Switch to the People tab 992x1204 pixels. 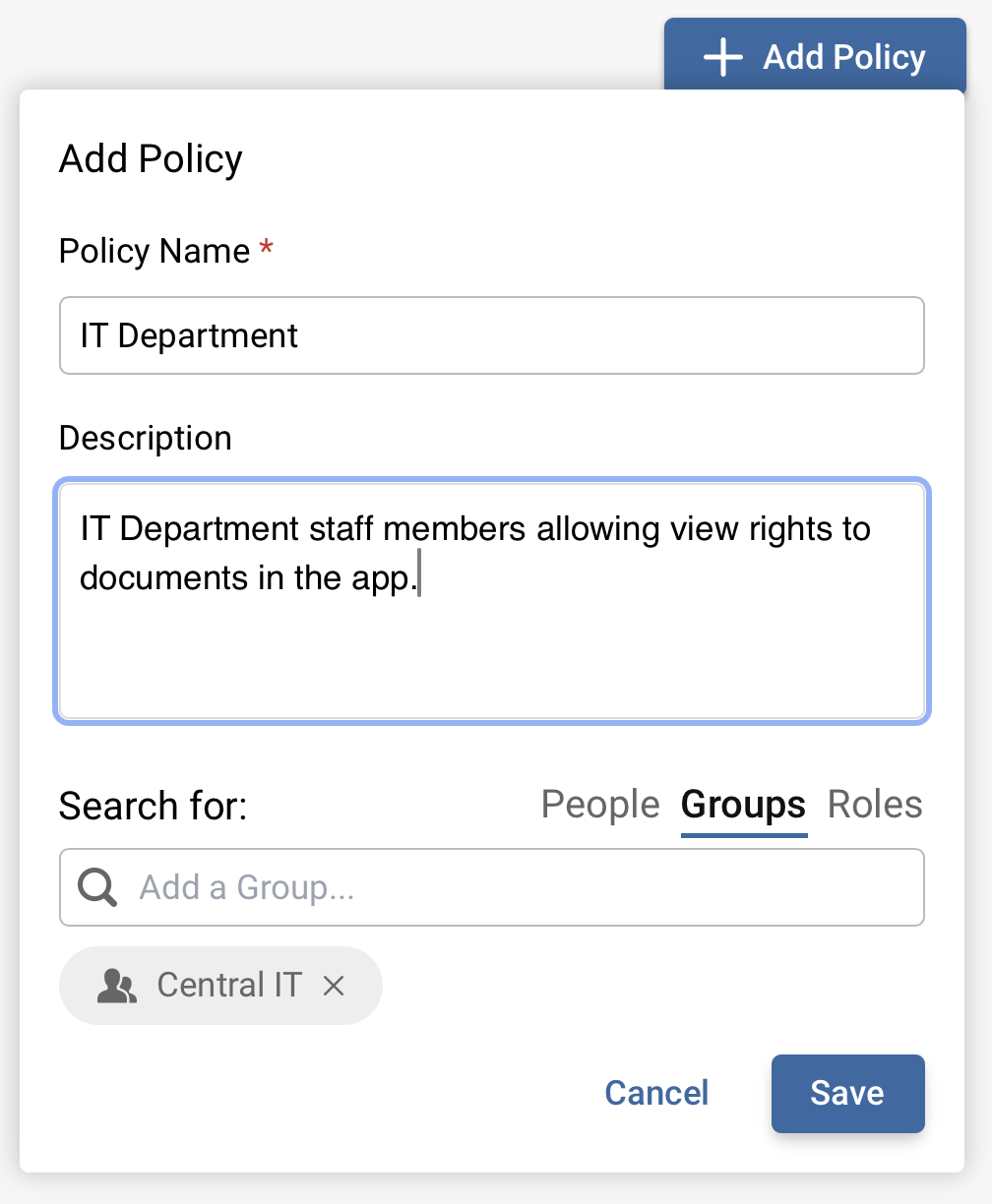click(599, 804)
